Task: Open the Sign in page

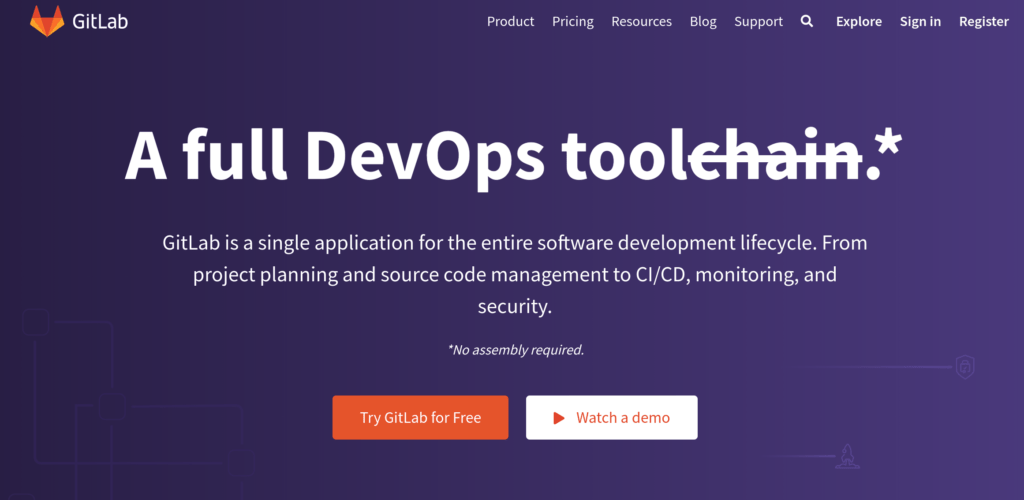Action: 920,22
